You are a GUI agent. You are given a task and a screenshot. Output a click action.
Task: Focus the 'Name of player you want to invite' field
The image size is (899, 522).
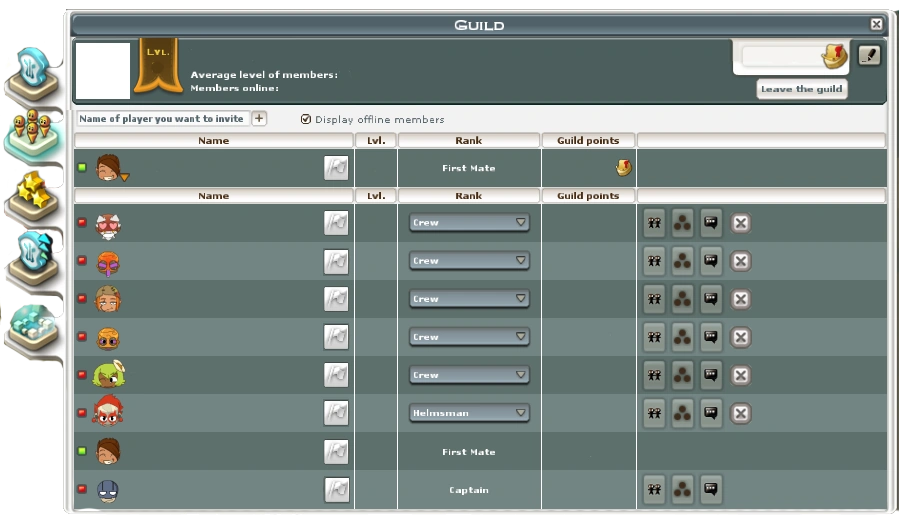(163, 119)
